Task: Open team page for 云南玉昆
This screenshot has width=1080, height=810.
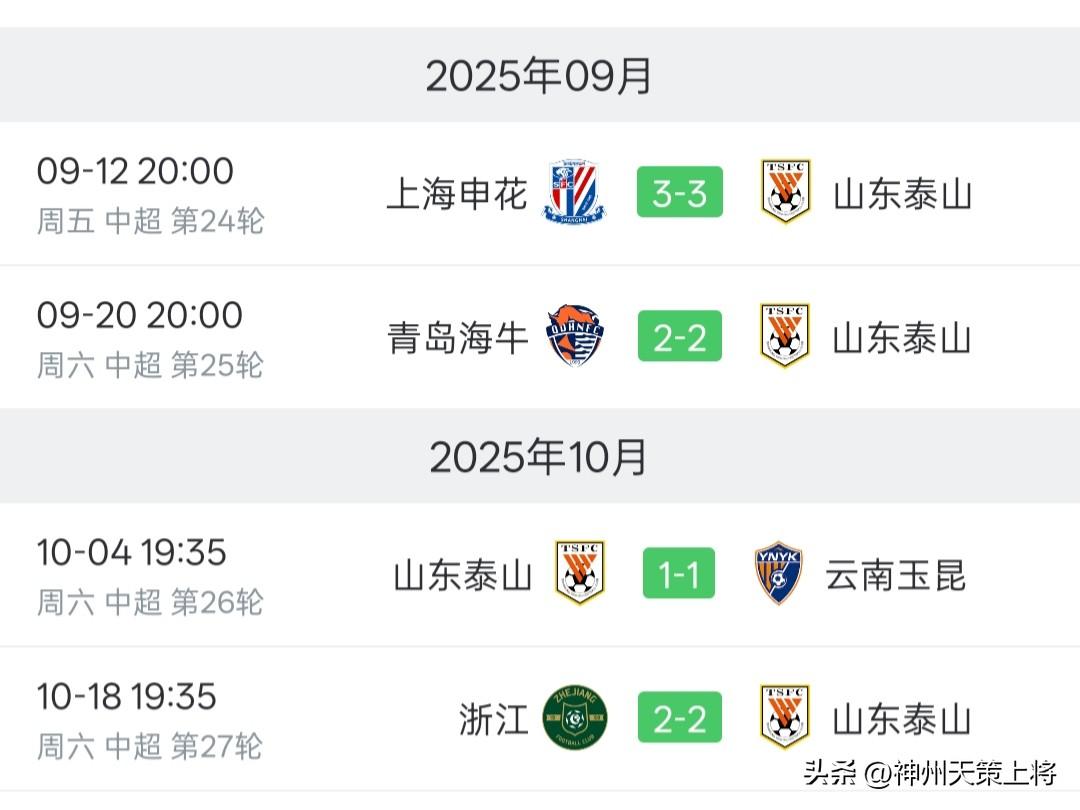Action: click(895, 575)
